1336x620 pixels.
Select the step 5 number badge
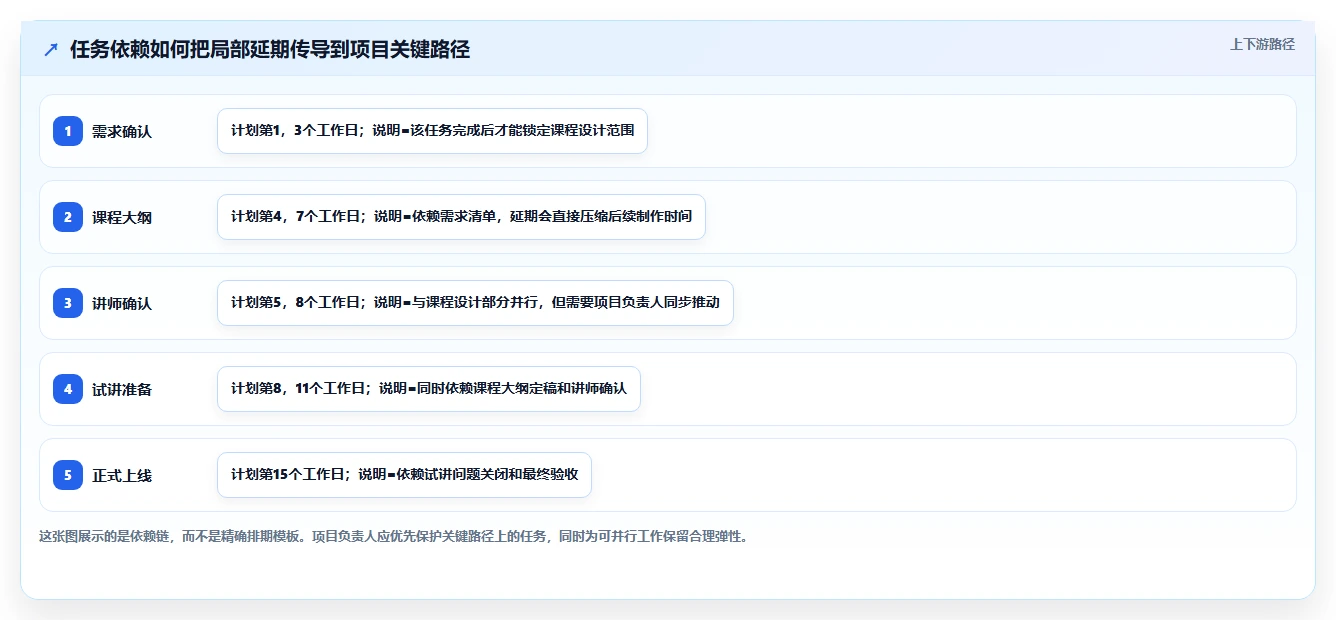pyautogui.click(x=68, y=475)
